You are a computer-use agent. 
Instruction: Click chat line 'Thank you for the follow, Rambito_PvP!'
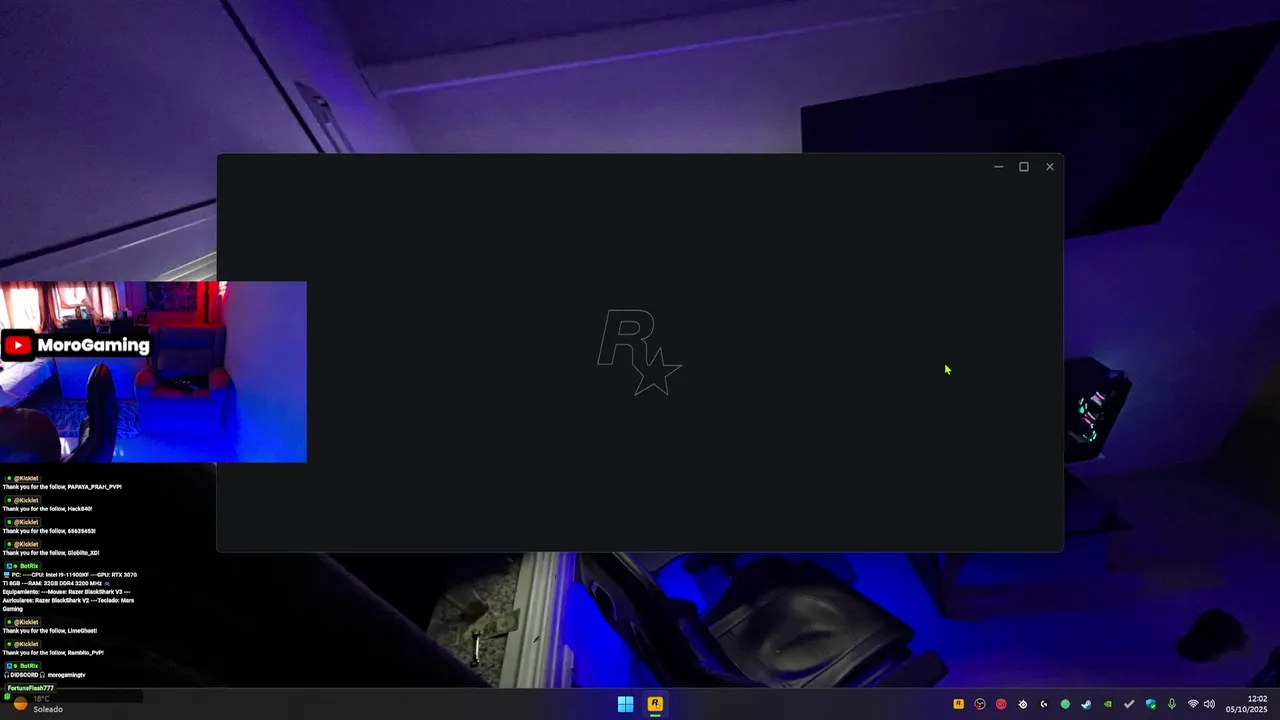(x=53, y=653)
